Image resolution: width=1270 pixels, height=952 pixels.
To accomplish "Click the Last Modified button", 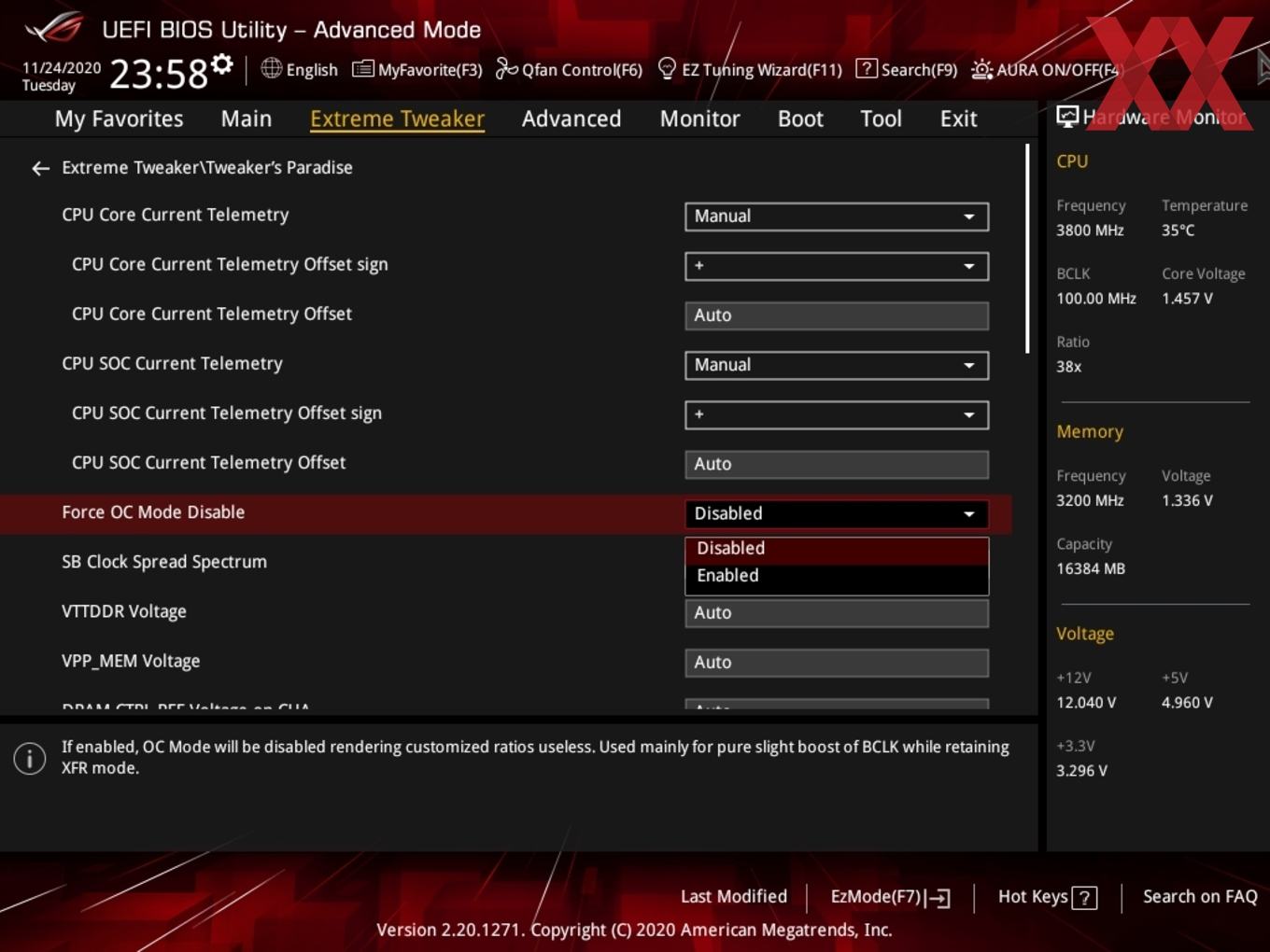I will [x=734, y=897].
